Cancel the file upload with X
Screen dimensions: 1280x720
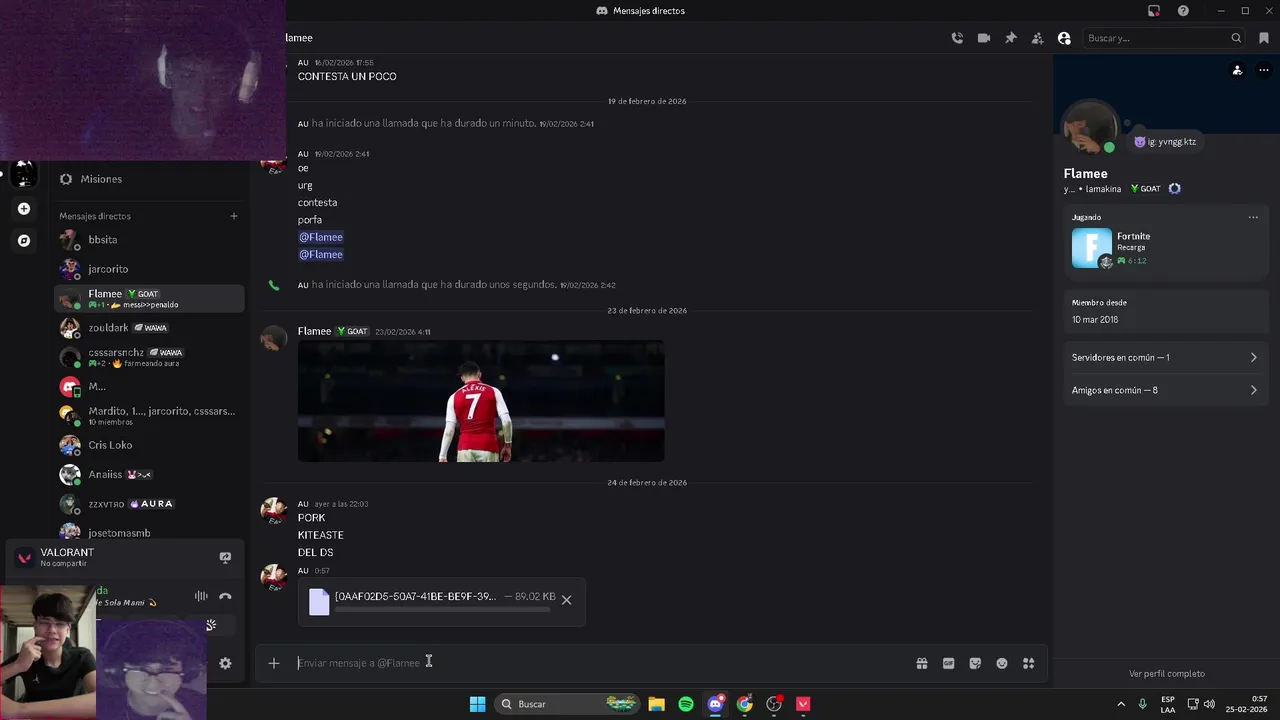click(x=566, y=600)
